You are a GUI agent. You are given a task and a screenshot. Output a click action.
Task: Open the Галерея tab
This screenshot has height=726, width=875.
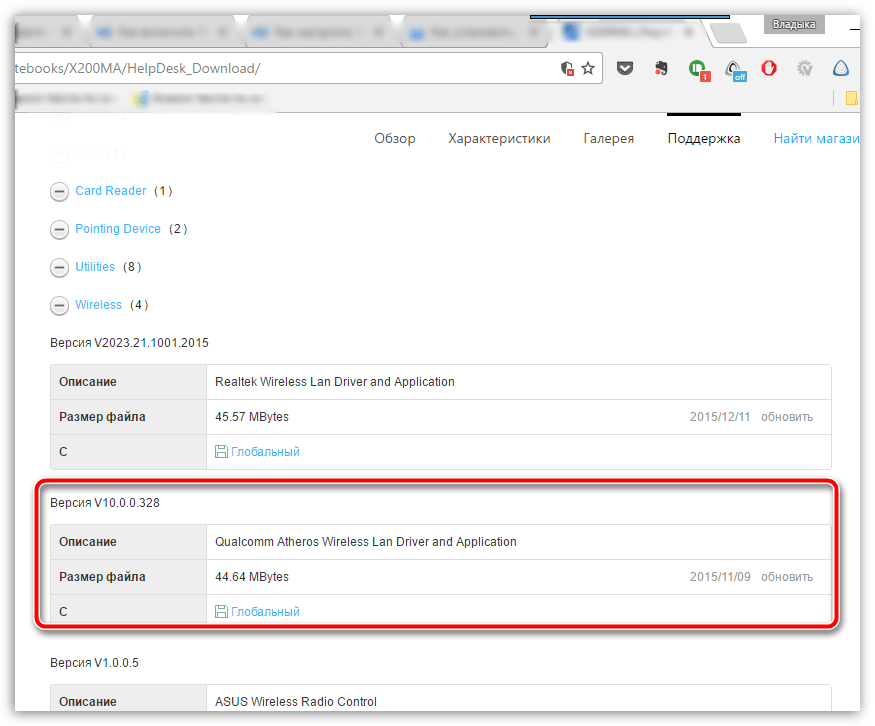[608, 139]
